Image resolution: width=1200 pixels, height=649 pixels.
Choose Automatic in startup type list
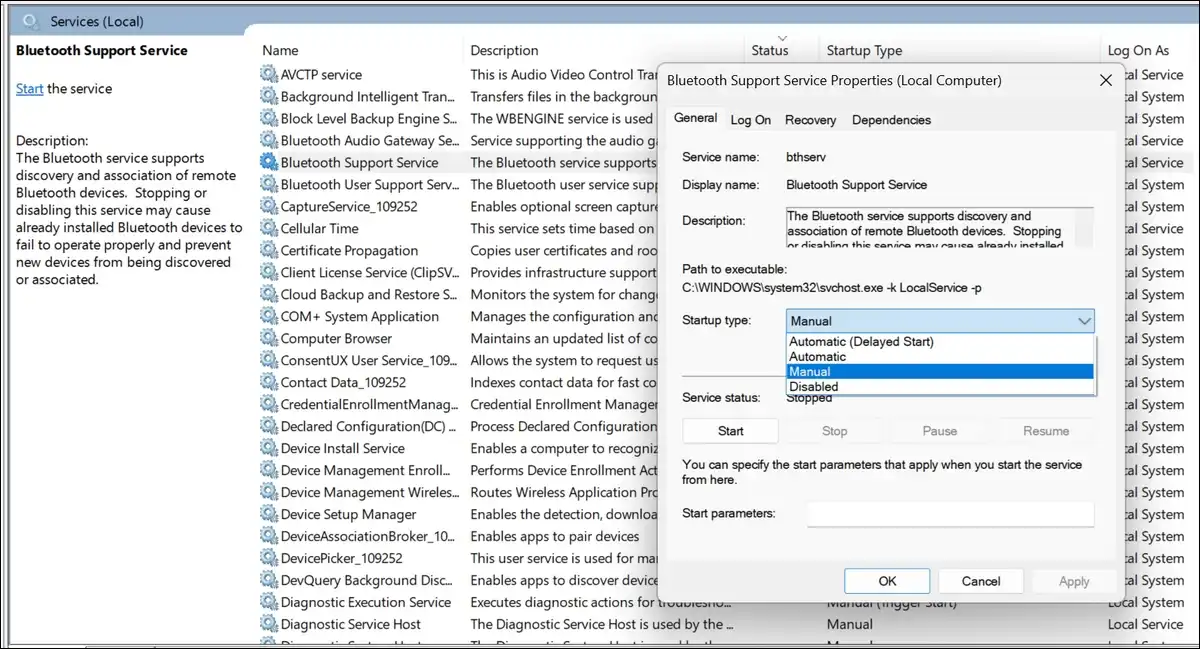[x=940, y=356]
